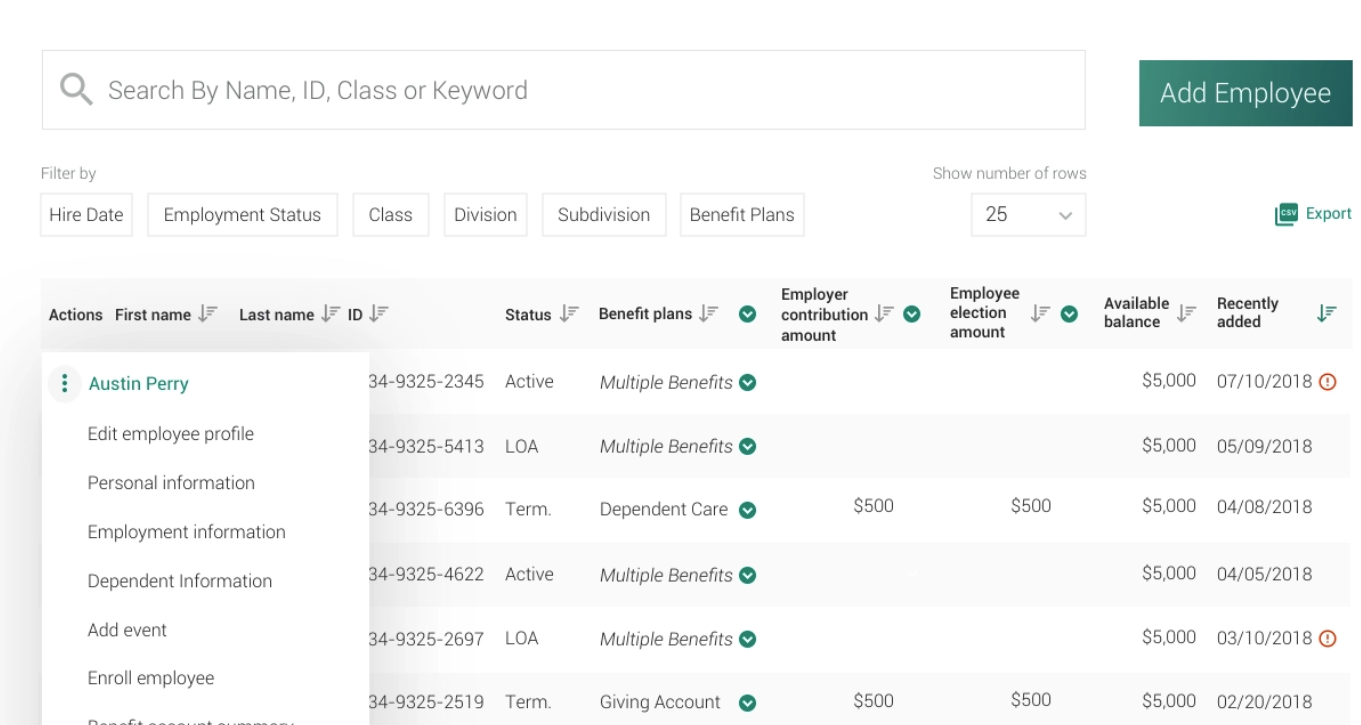
Task: Sort by Available balance
Action: tap(1186, 313)
